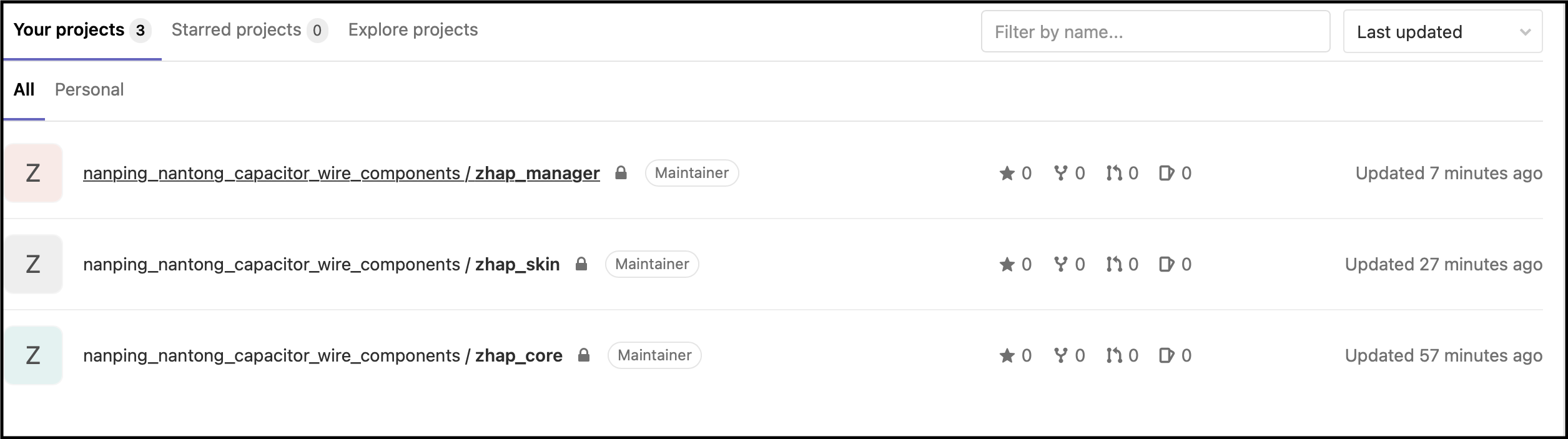Screen dimensions: 1568x439
Task: Open the zhap_core project link
Action: point(322,356)
